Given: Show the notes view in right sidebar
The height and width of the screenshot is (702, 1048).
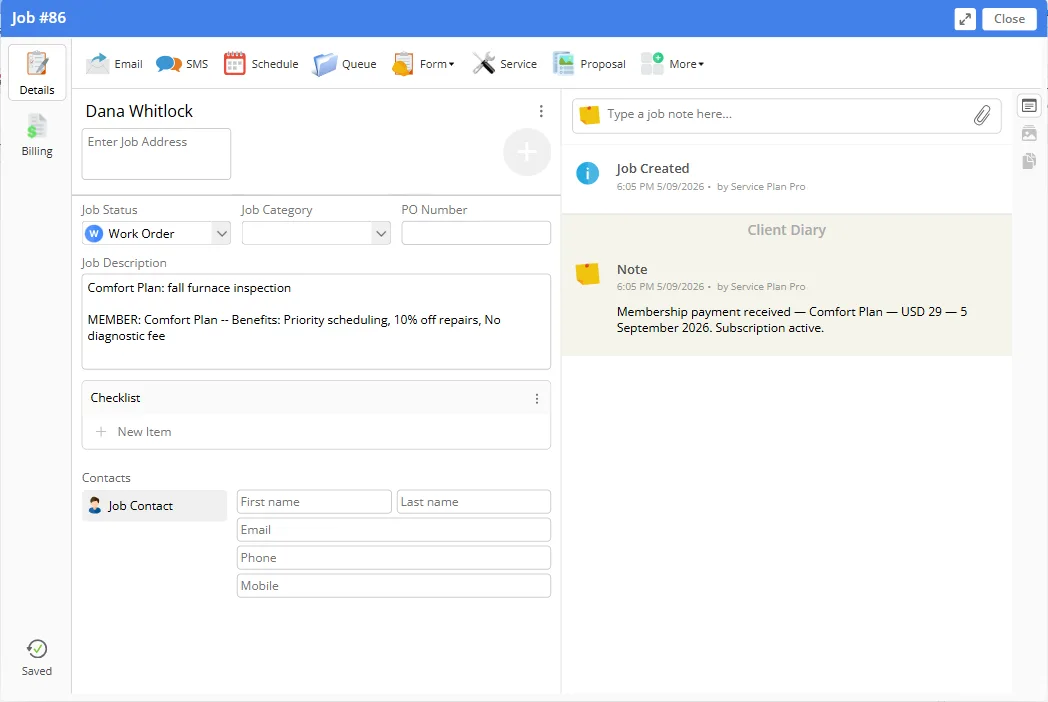Looking at the screenshot, I should (x=1029, y=106).
